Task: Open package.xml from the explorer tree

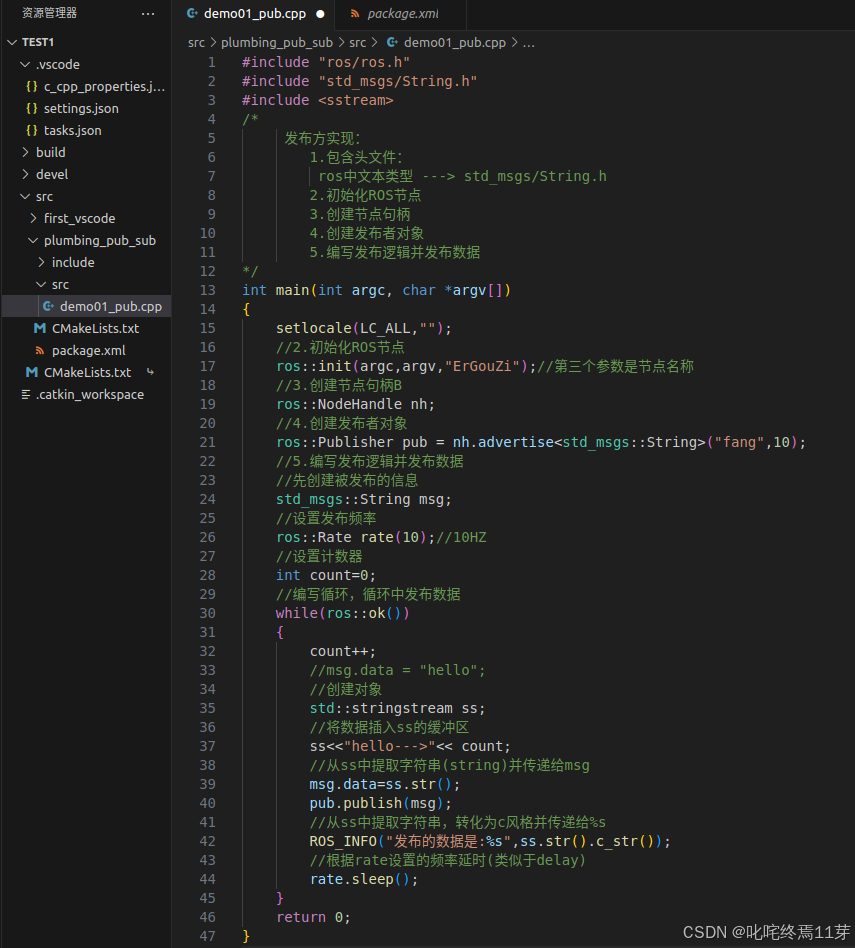Action: (89, 351)
